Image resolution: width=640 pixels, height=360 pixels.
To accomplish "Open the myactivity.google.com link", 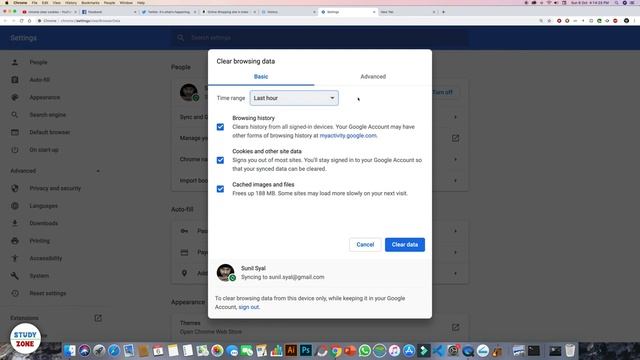I will click(x=348, y=136).
